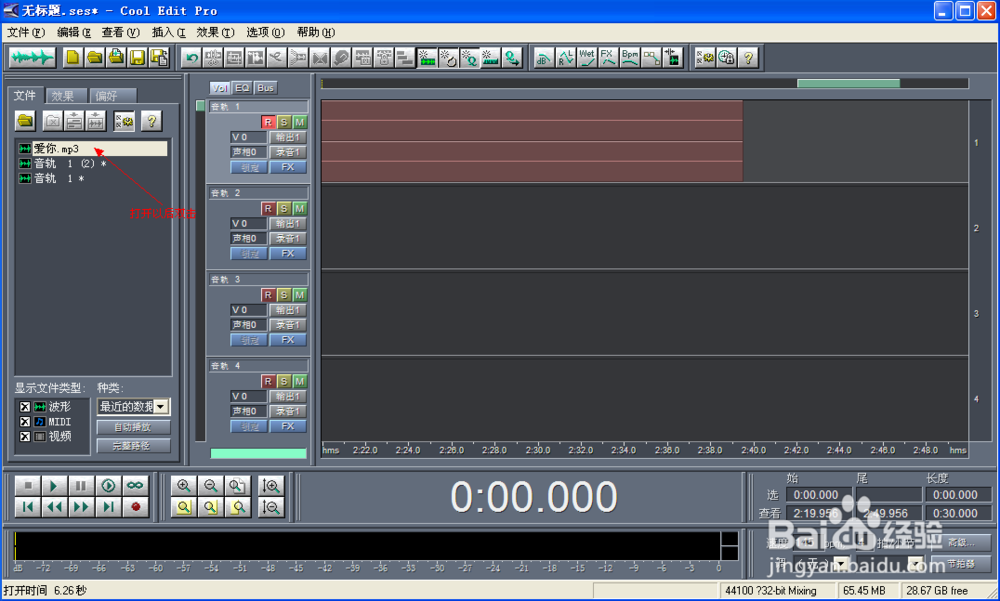Open the 文件 menu
This screenshot has width=1000, height=601.
point(26,32)
